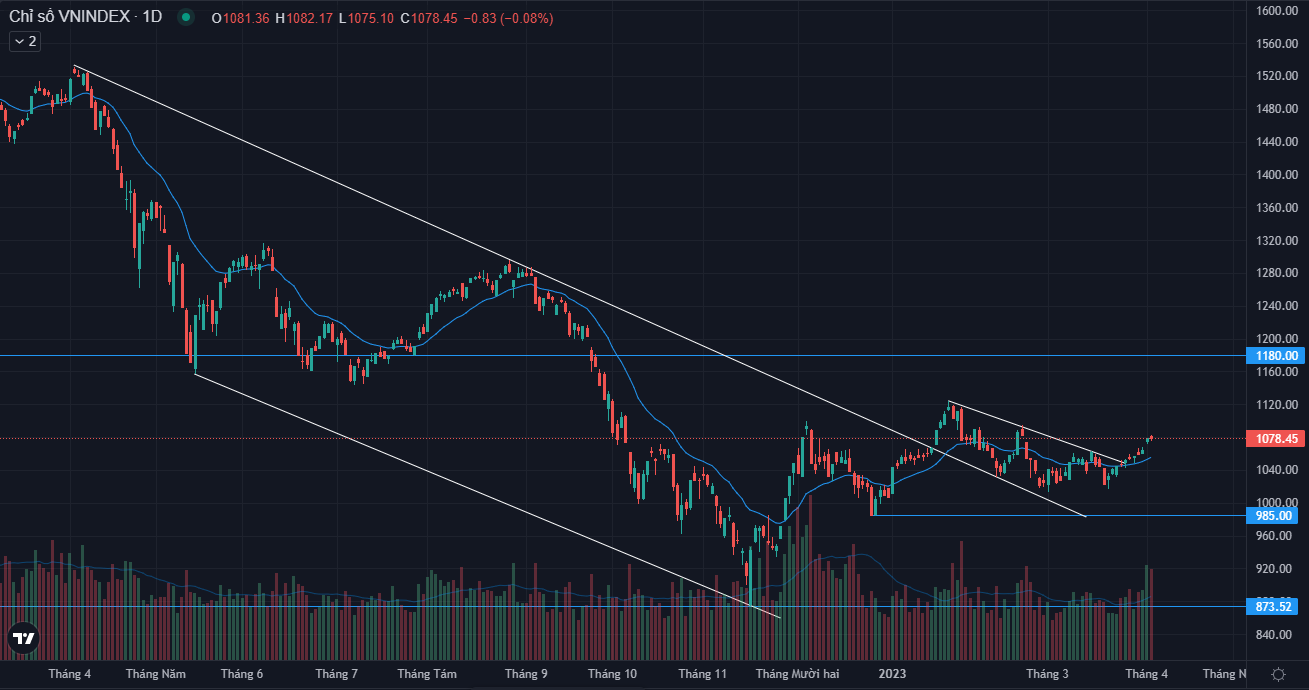Viewport: 1309px width, 690px height.
Task: Click Tháng Năm on the time axis
Action: click(x=155, y=674)
